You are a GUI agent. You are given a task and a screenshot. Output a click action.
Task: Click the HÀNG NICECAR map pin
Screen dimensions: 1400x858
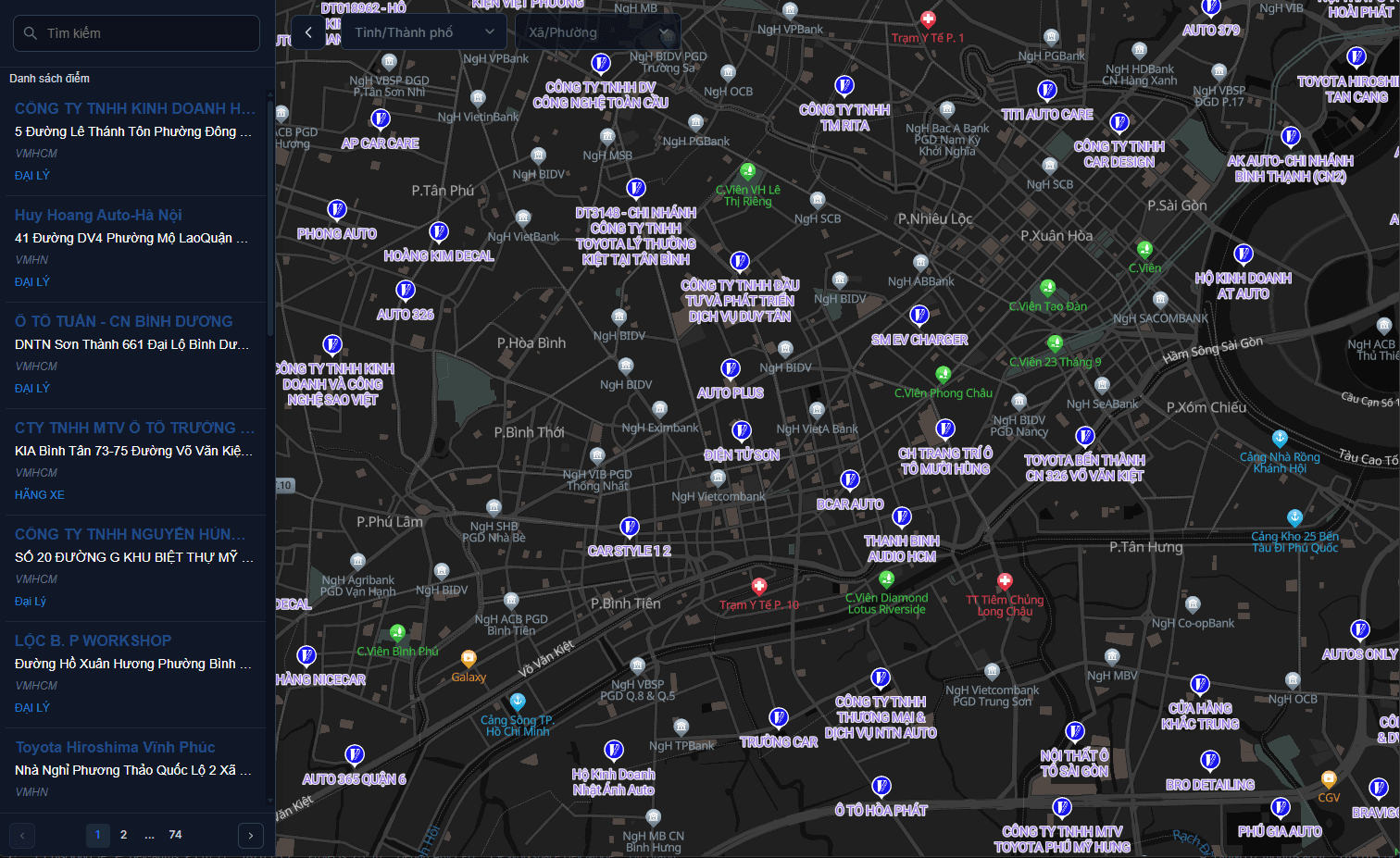coord(306,656)
